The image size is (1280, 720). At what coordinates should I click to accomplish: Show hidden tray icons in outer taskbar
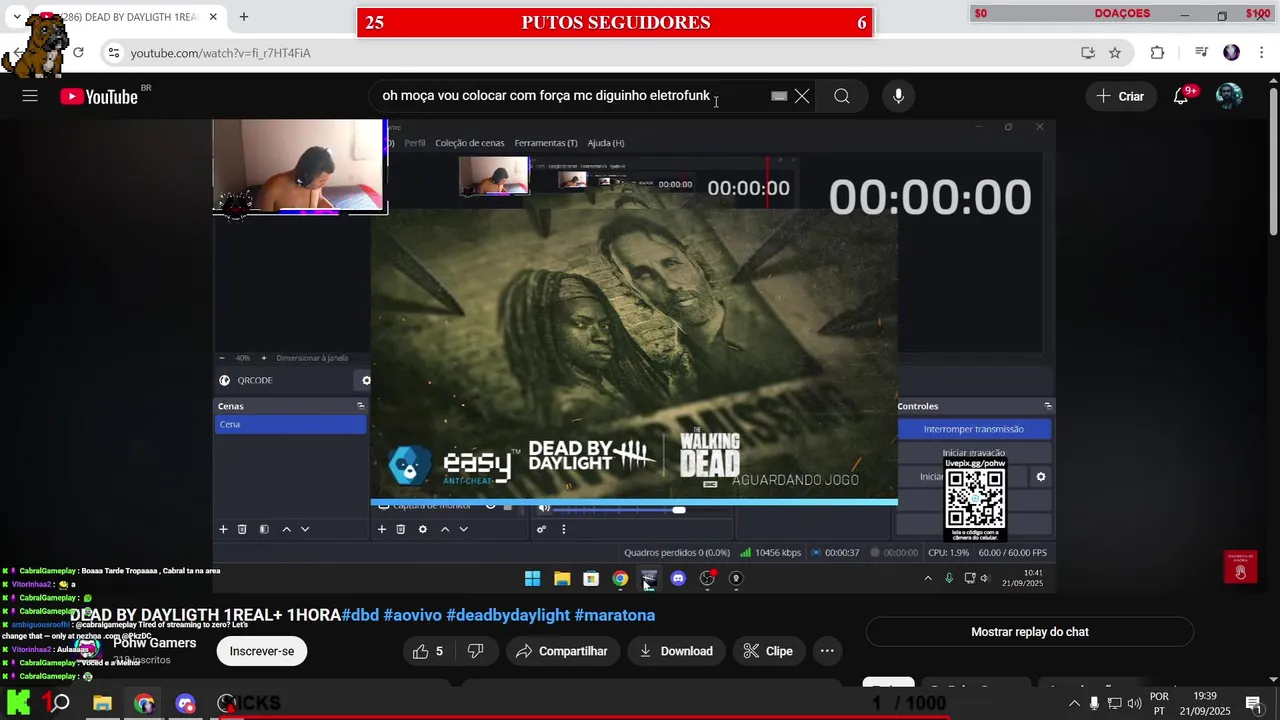tap(1075, 703)
